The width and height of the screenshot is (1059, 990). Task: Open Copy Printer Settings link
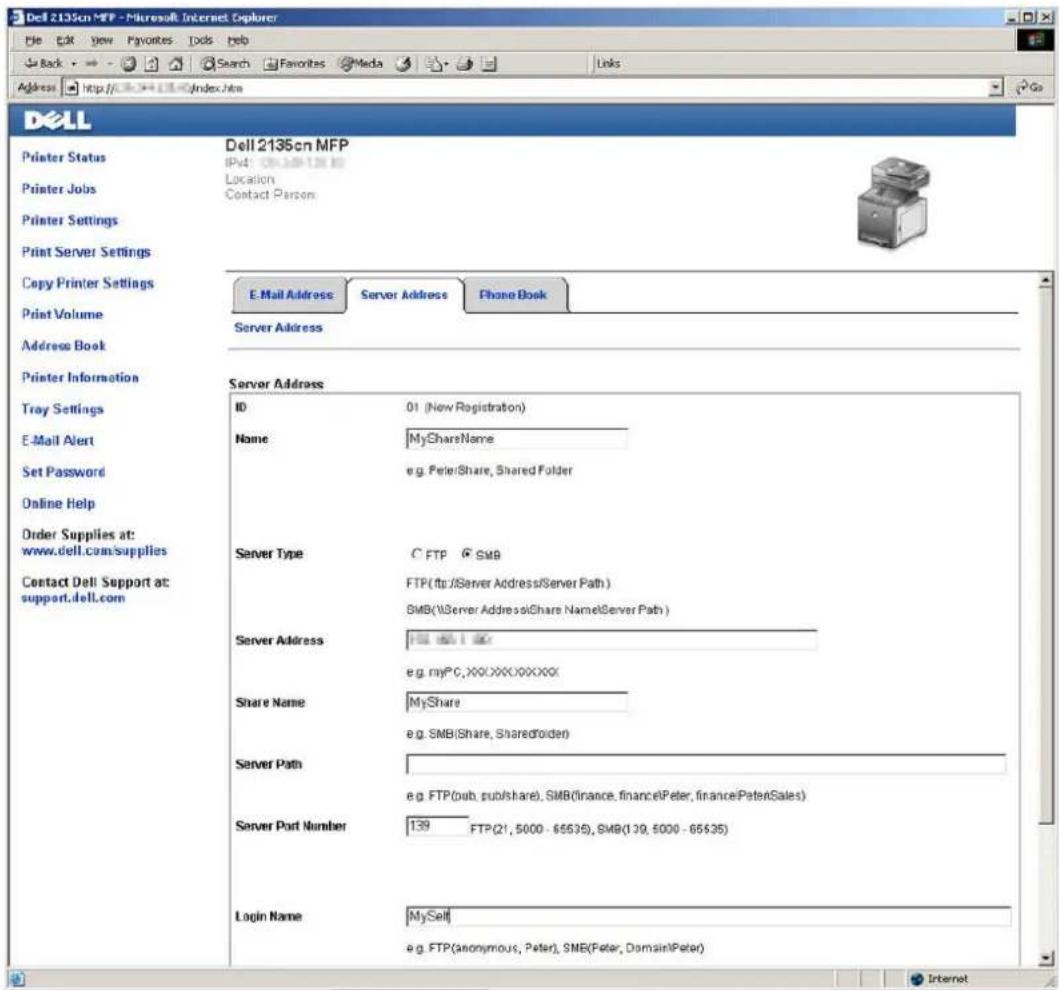tap(88, 284)
